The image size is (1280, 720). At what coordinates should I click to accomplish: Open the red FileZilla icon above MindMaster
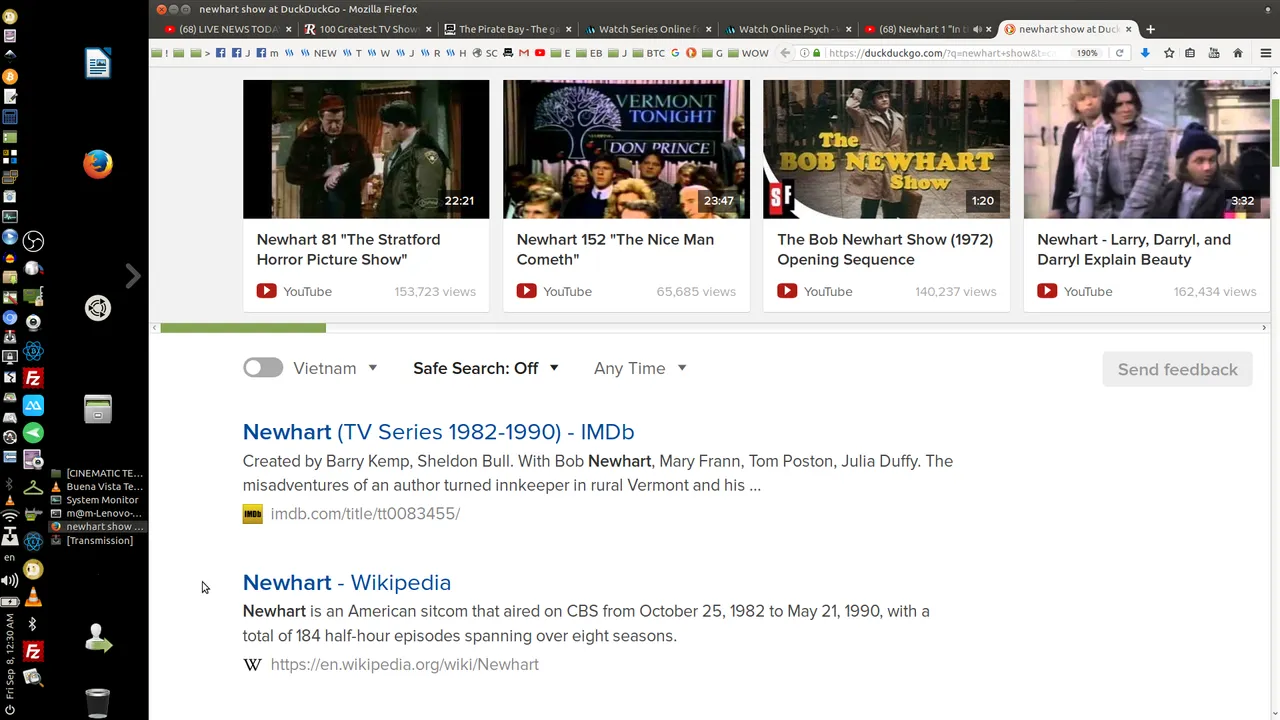click(x=33, y=378)
